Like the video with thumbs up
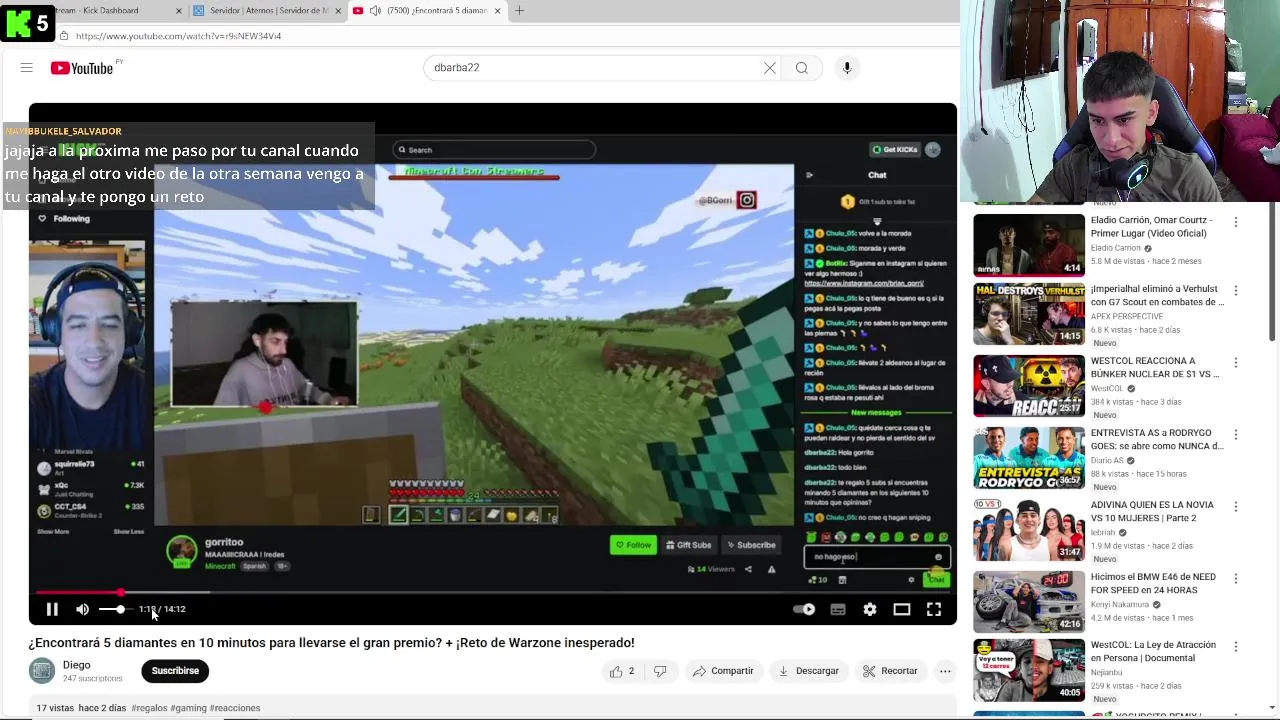Screen dimensions: 1280x720 tap(622, 671)
